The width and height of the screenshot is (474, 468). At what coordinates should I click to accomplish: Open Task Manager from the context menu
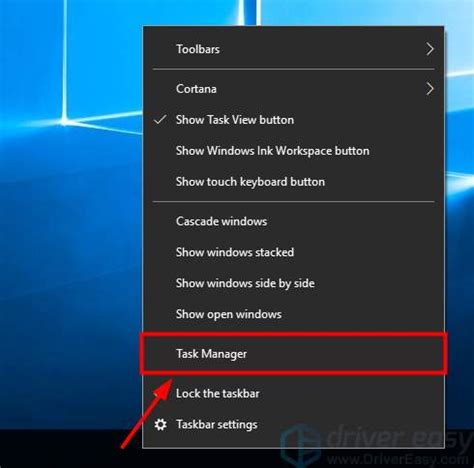pos(293,354)
